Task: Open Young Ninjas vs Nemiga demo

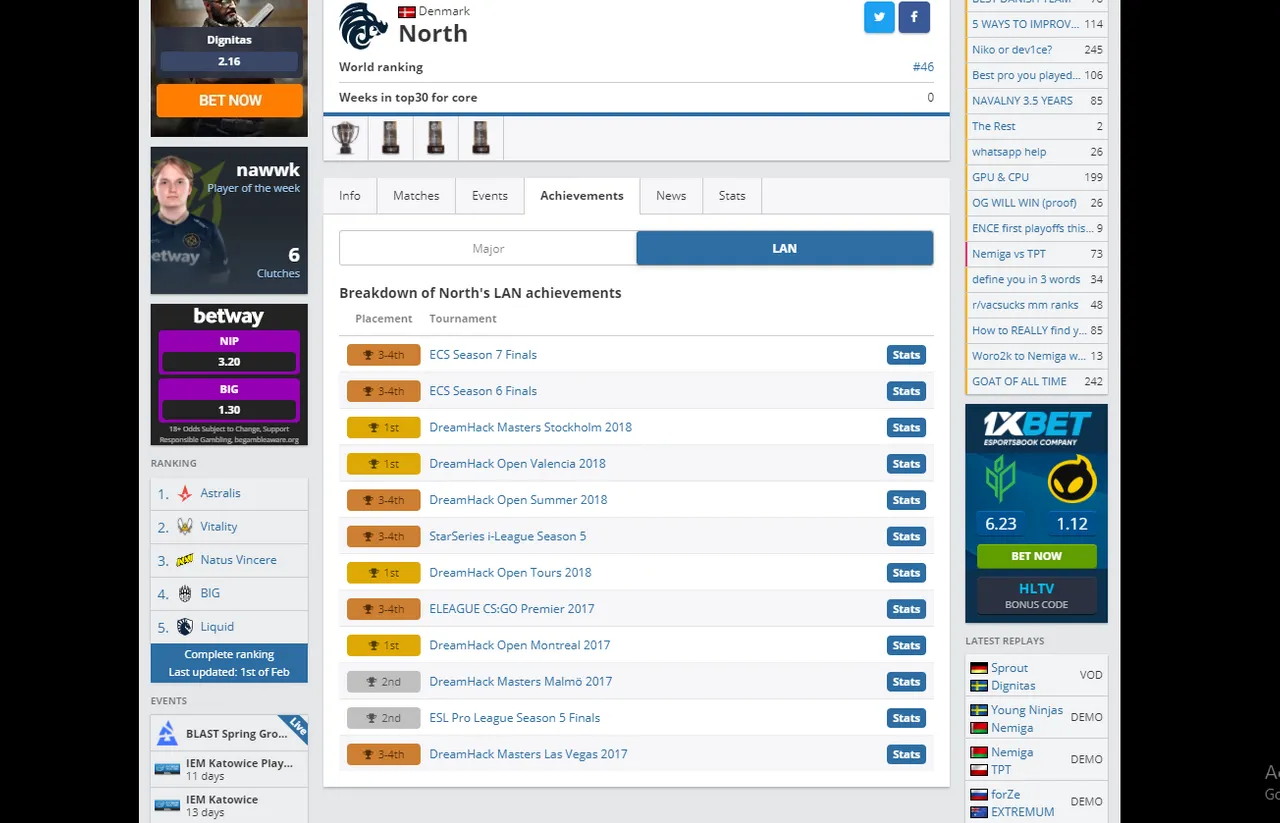Action: [1037, 718]
